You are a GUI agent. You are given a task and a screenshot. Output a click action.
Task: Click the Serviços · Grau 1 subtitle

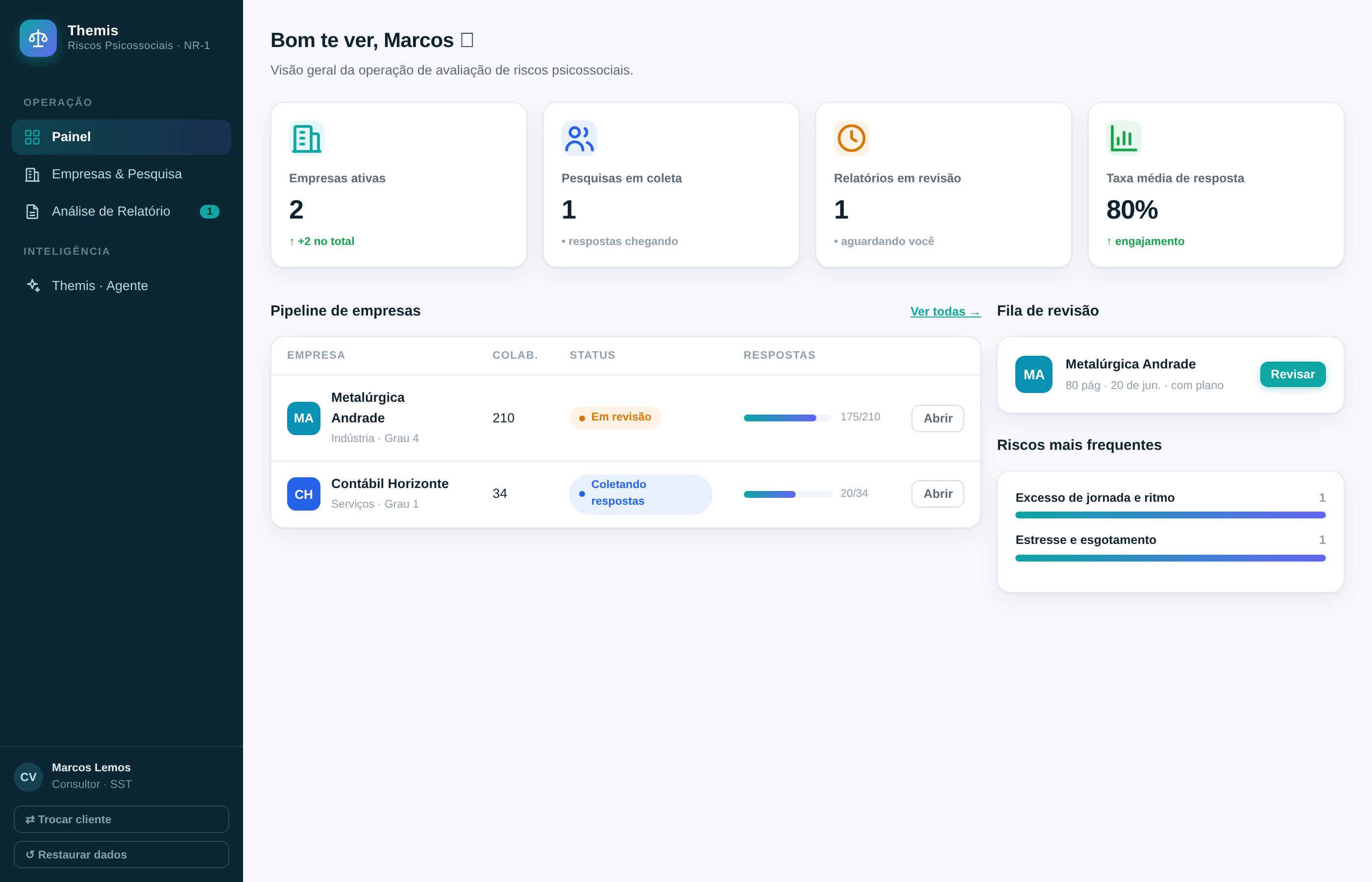pos(374,504)
